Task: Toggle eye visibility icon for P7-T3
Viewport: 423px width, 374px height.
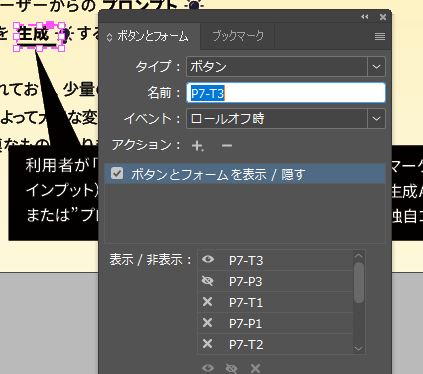Action: tap(208, 259)
